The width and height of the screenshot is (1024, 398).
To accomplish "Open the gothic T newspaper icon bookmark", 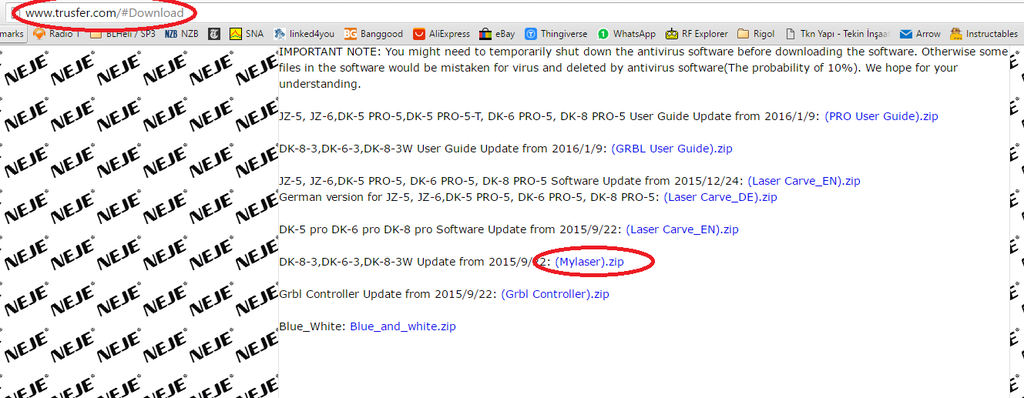I will pos(213,33).
